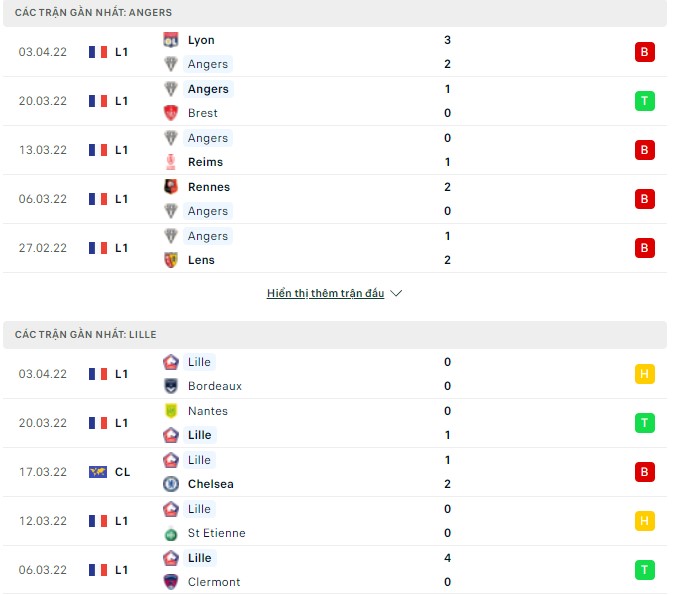Click the St Etienne team logo
This screenshot has width=676, height=595.
(170, 533)
